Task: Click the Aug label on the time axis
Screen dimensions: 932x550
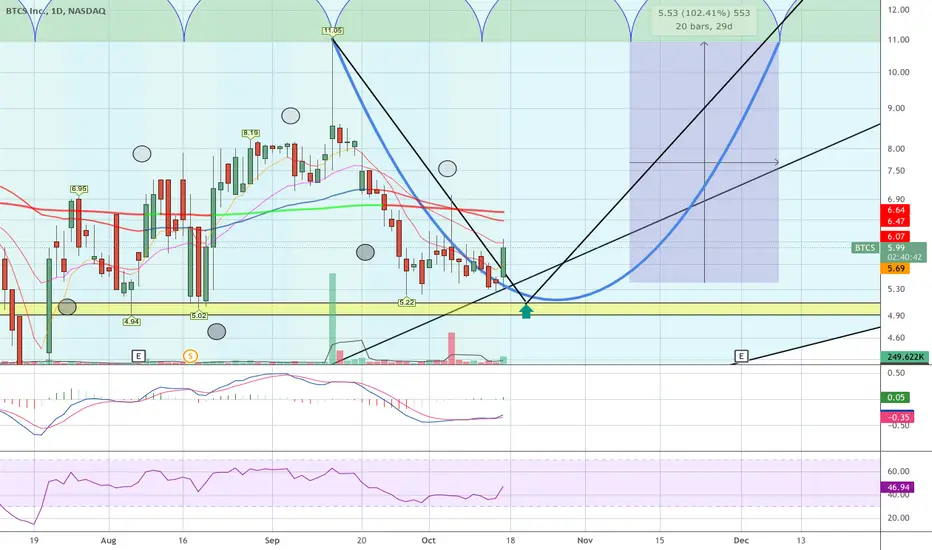Action: pos(108,540)
